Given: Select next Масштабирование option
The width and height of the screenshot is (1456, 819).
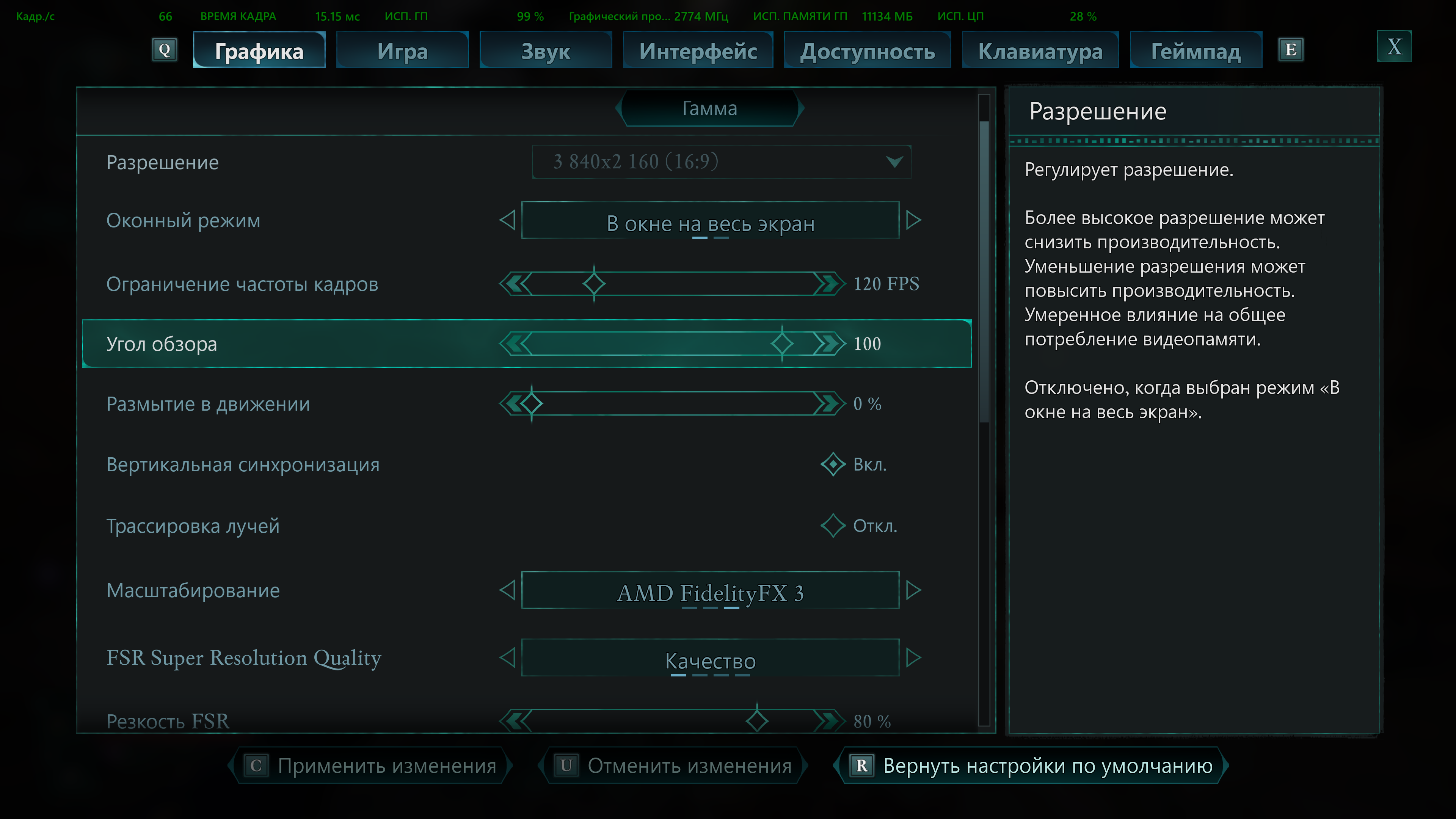Looking at the screenshot, I should (913, 590).
